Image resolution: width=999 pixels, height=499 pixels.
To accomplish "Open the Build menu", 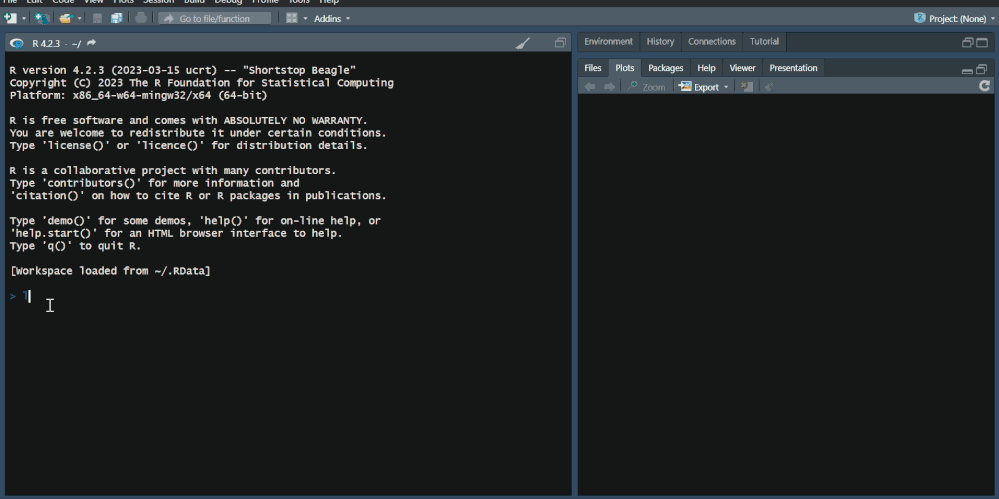I will tap(194, 2).
